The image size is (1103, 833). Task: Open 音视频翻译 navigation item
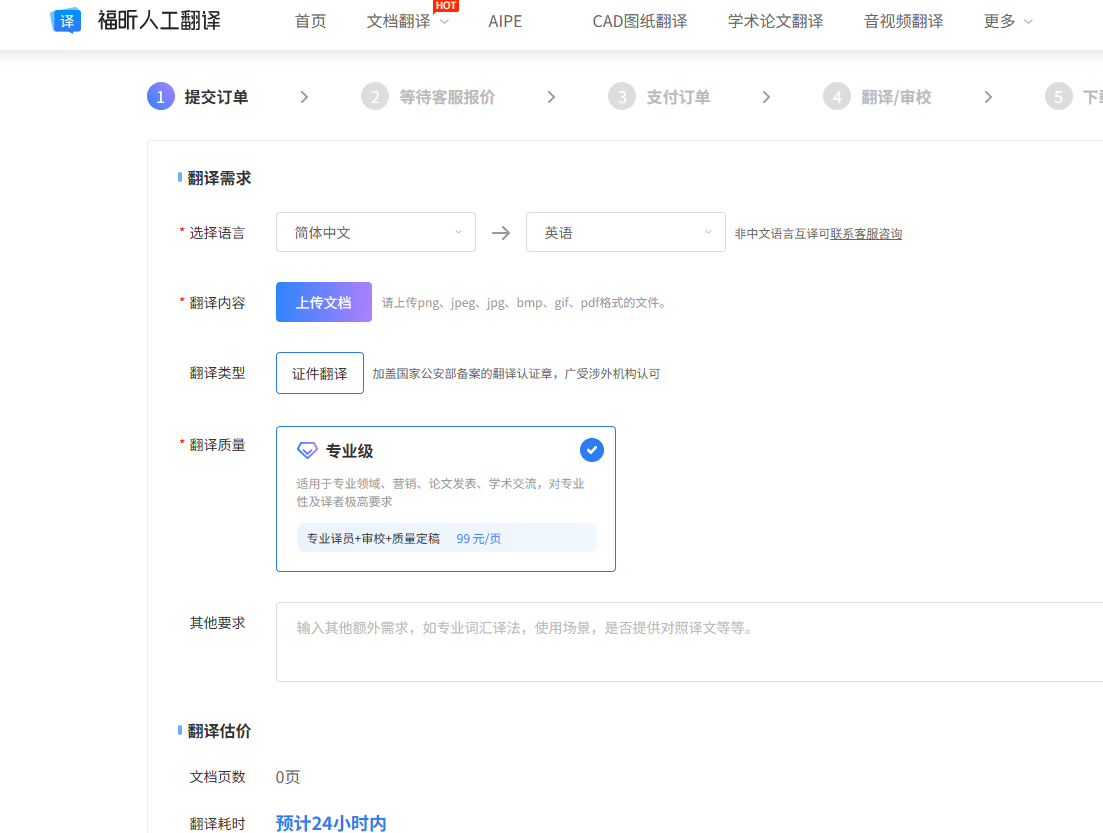[903, 21]
